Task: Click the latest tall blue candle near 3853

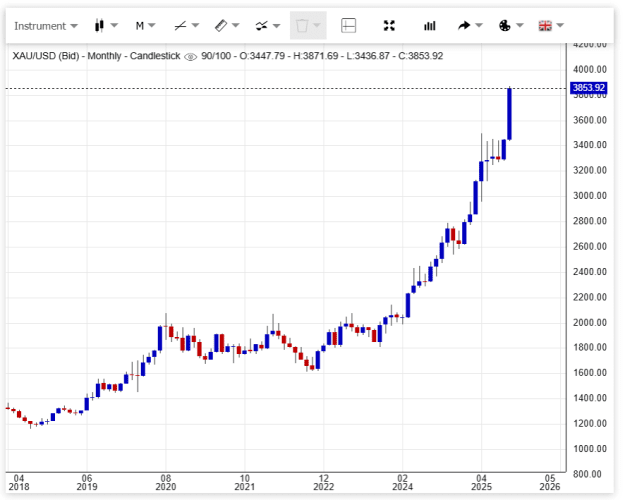Action: pos(509,114)
